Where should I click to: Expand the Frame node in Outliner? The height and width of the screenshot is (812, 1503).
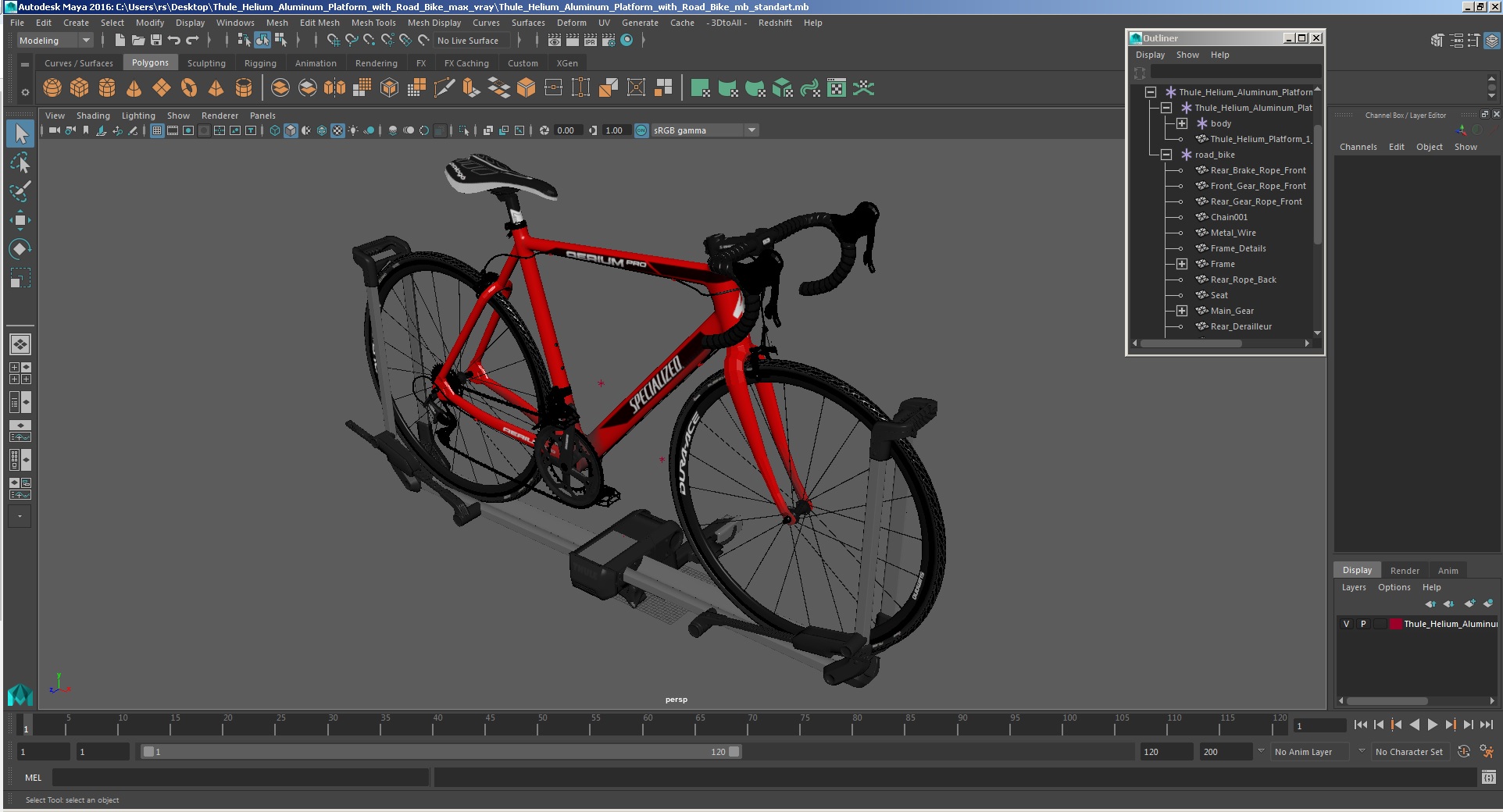click(x=1182, y=264)
